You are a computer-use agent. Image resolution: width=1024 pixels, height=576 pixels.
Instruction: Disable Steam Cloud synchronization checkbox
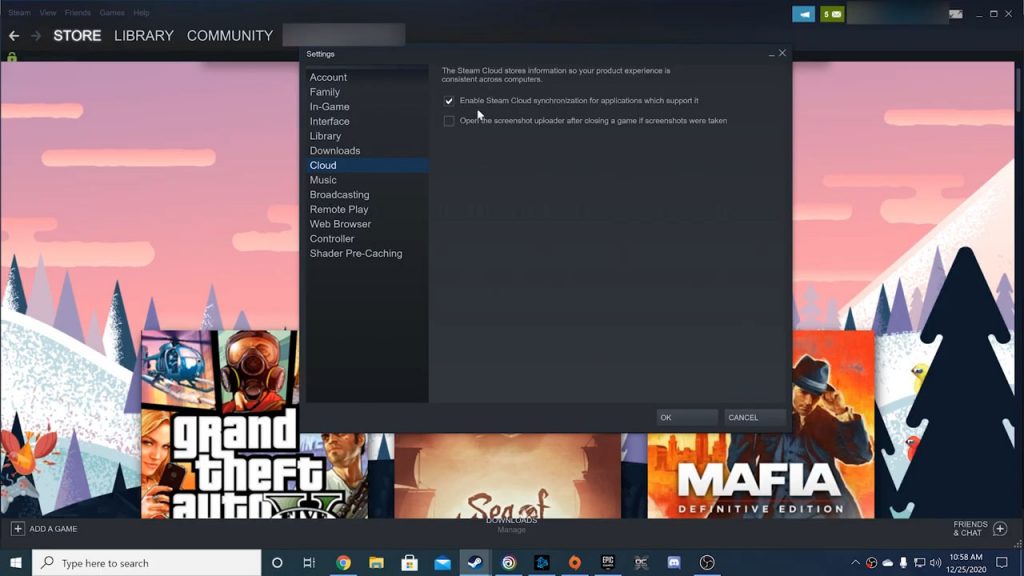pos(449,101)
